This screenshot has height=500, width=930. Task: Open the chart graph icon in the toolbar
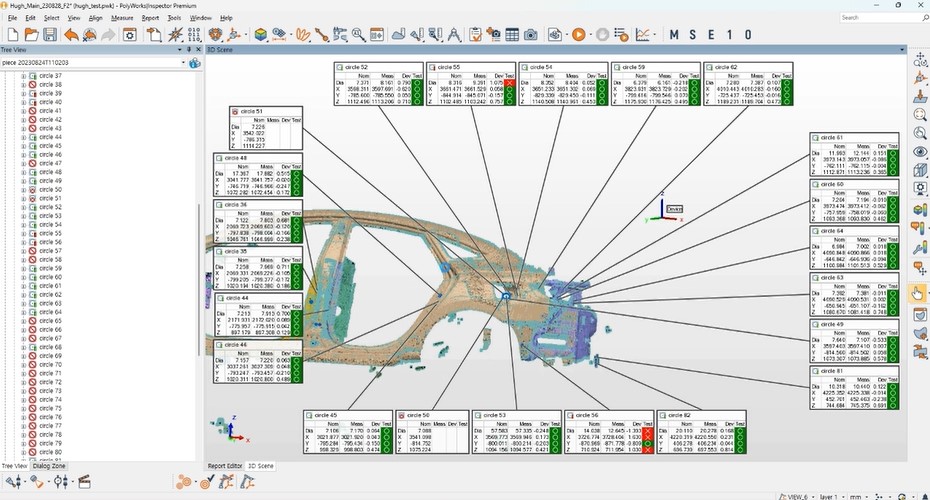[x=642, y=35]
